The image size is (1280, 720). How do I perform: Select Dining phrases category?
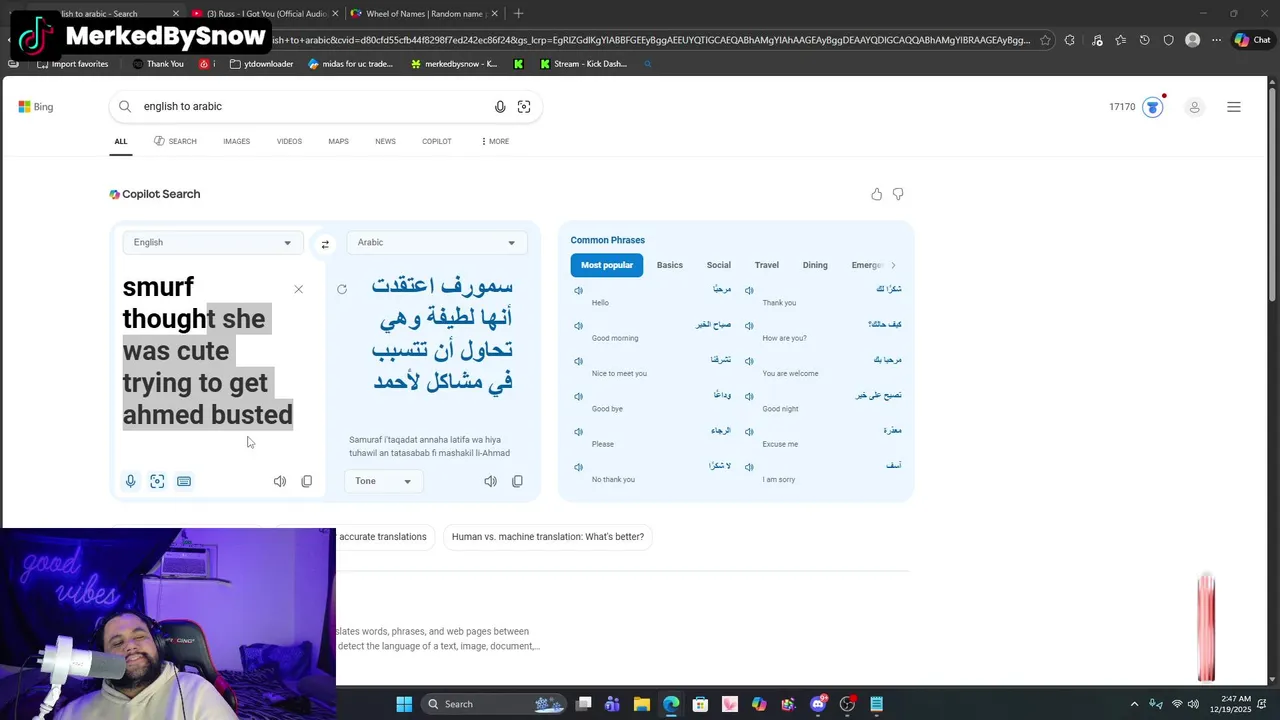[815, 265]
